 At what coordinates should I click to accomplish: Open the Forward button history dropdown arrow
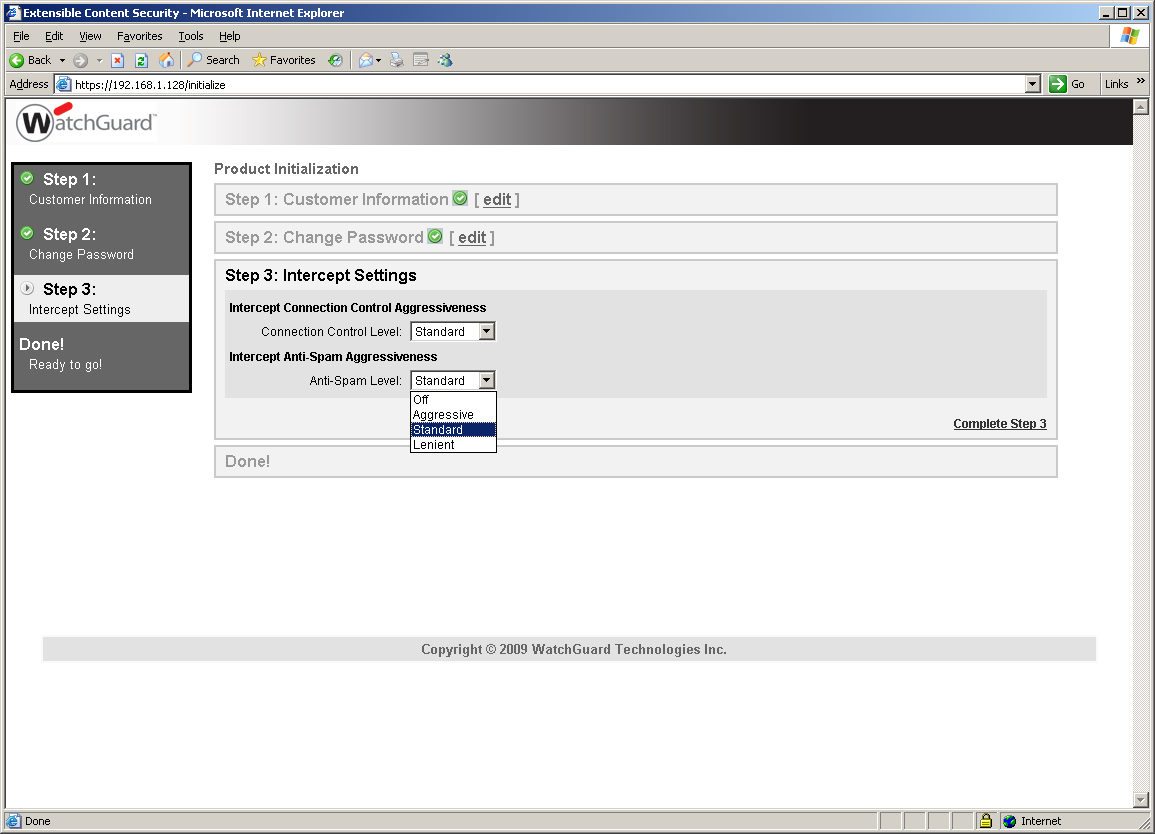99,60
